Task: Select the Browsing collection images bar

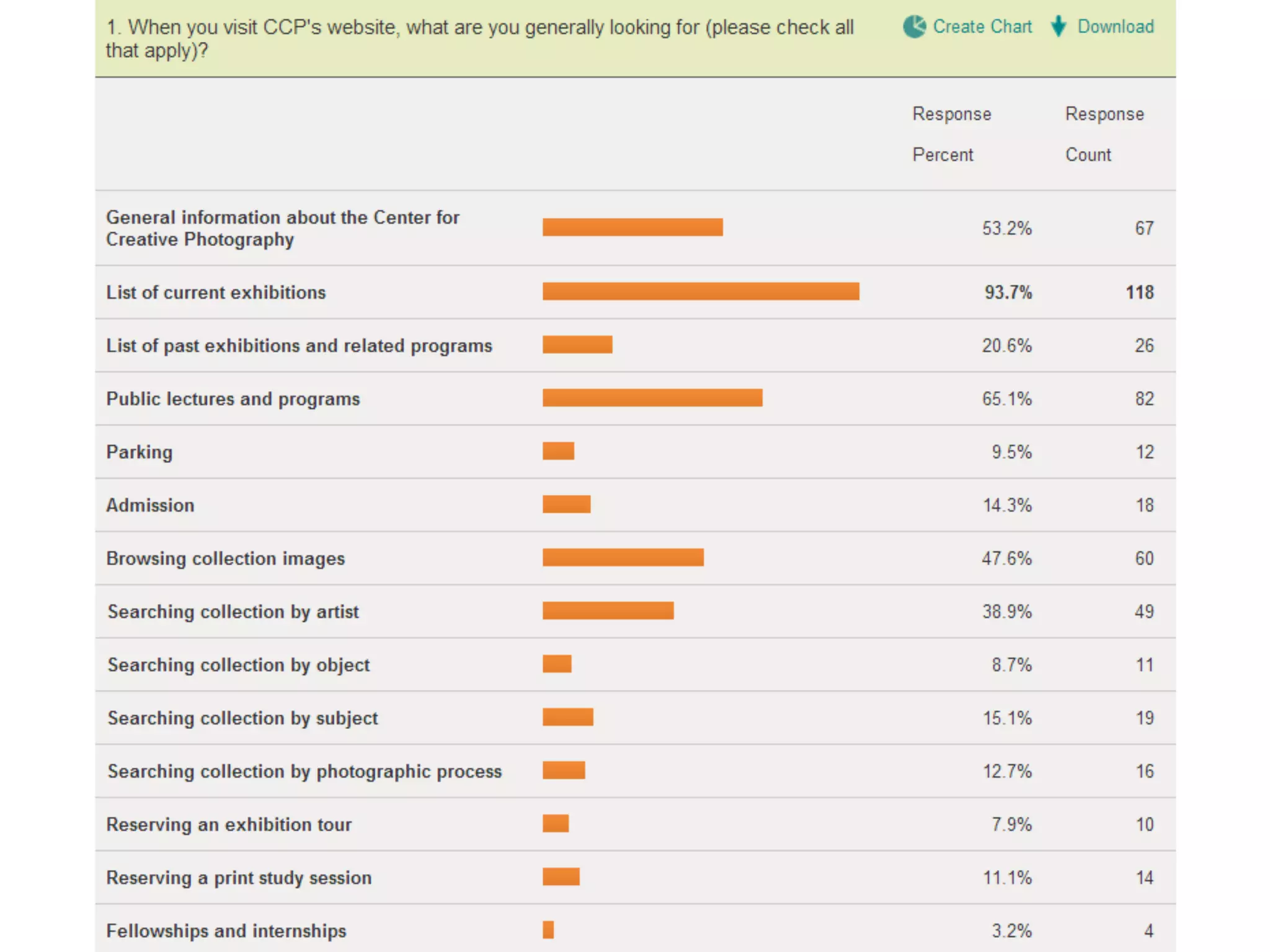Action: [623, 557]
